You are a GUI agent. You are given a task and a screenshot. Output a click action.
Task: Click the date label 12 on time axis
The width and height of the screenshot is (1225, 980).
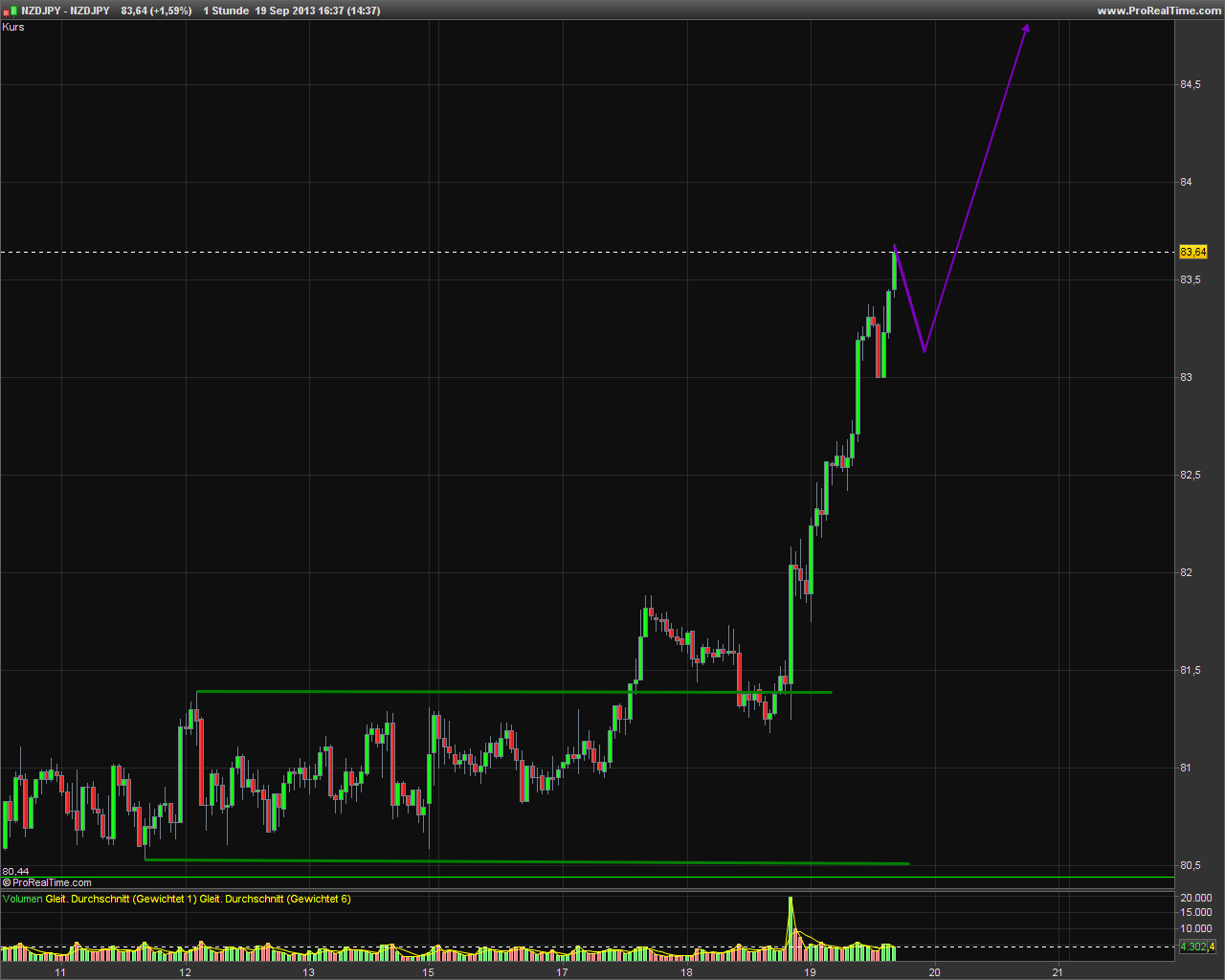tap(185, 972)
